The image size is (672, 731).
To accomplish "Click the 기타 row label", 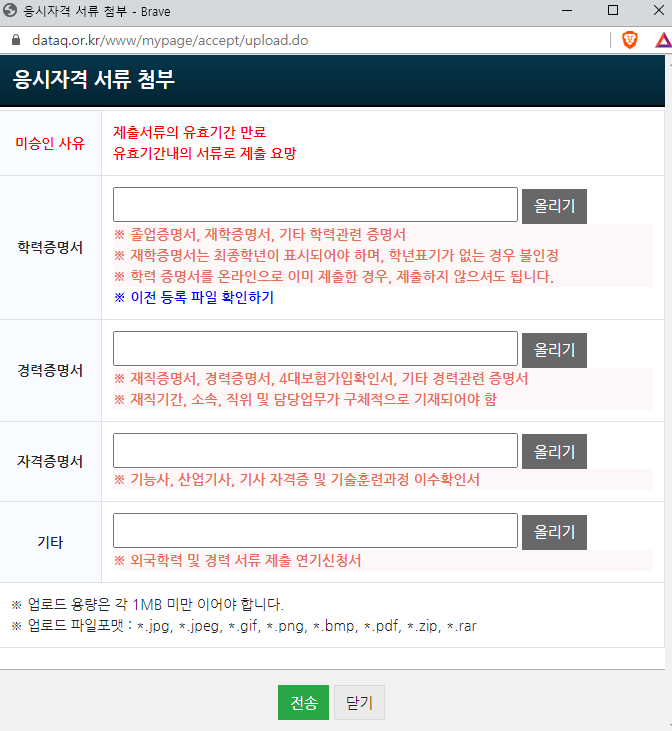I will point(50,542).
